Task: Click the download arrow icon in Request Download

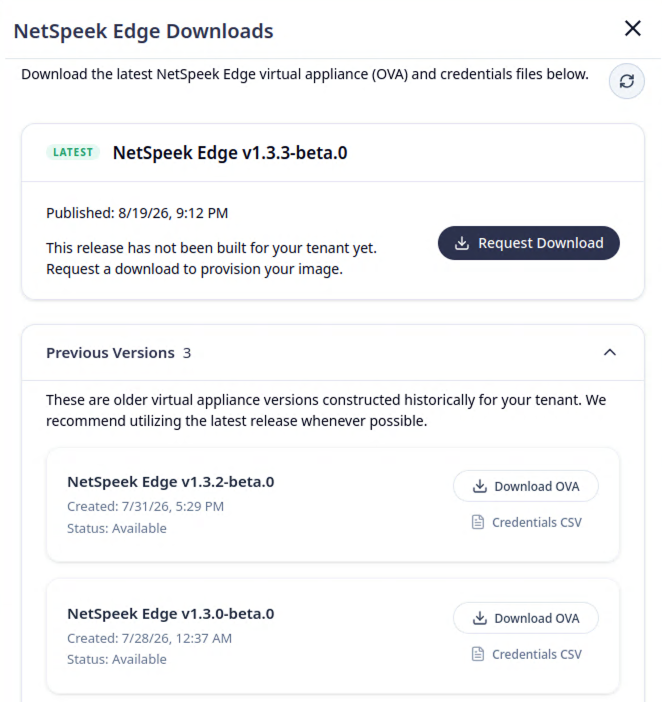Action: point(462,243)
